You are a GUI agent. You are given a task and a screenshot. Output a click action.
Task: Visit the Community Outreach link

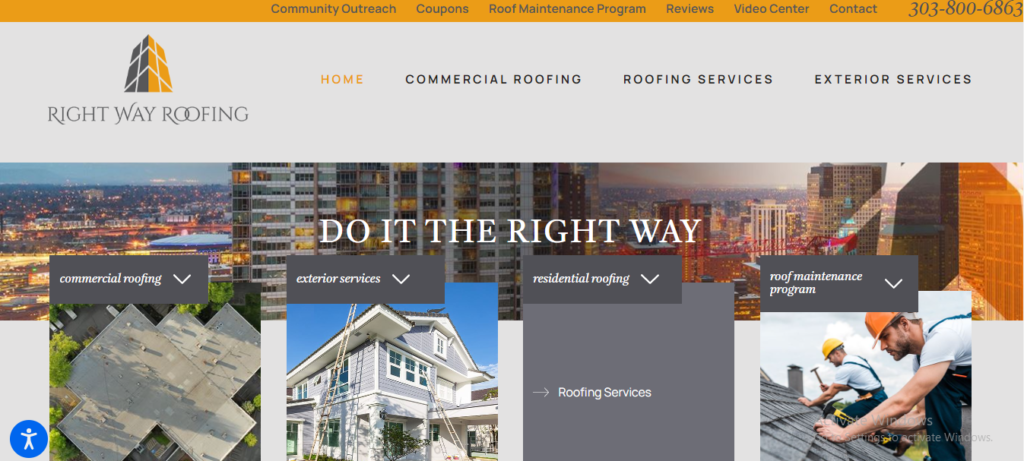tap(334, 9)
